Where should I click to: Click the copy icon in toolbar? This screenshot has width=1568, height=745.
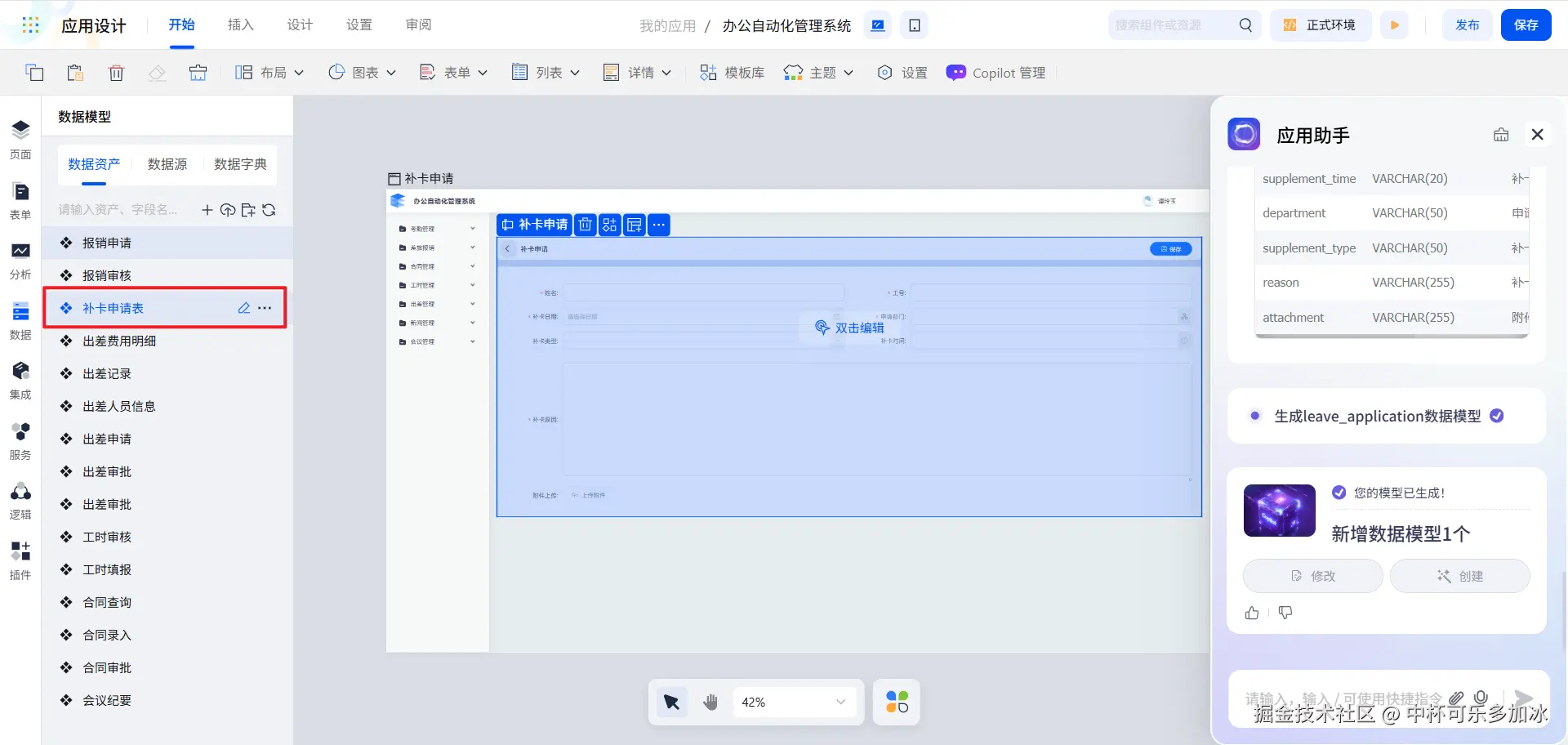(34, 73)
